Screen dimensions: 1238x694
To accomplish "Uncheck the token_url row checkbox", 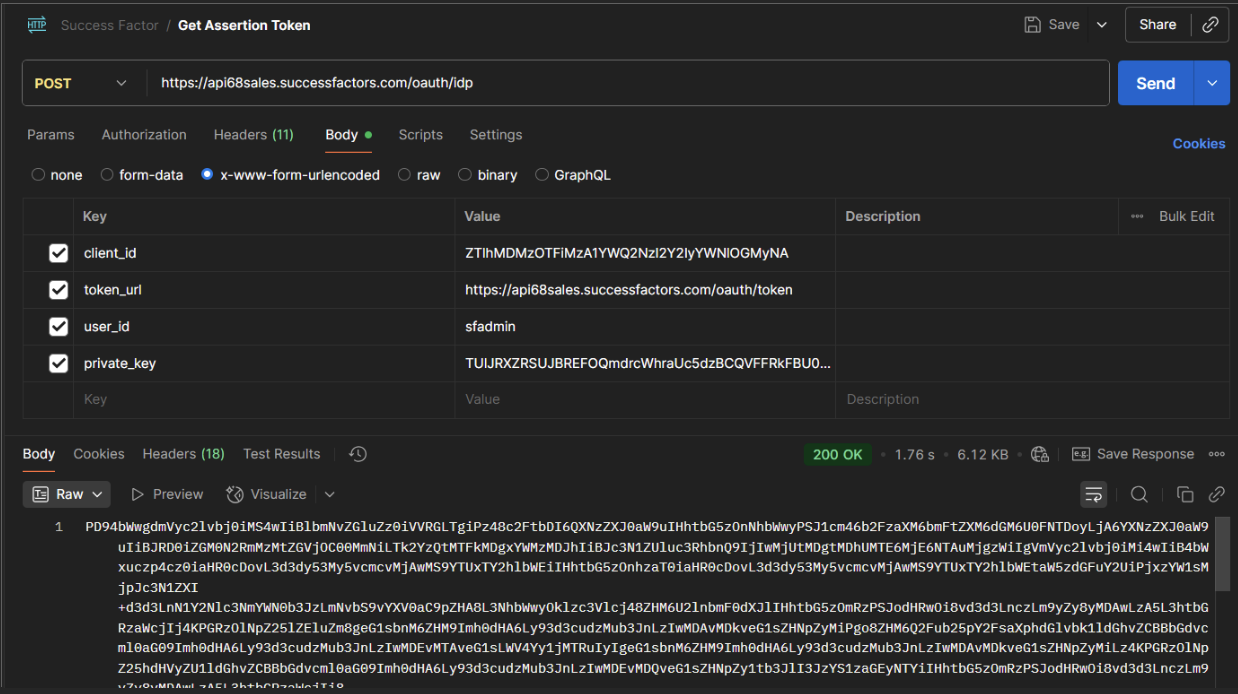I will point(59,290).
